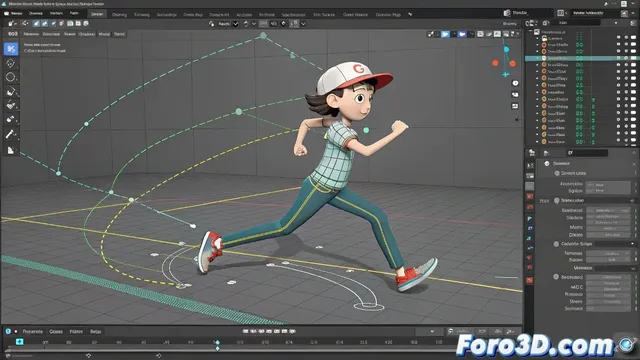
Task: Click the view layer name field in top bar
Action: [x=595, y=13]
